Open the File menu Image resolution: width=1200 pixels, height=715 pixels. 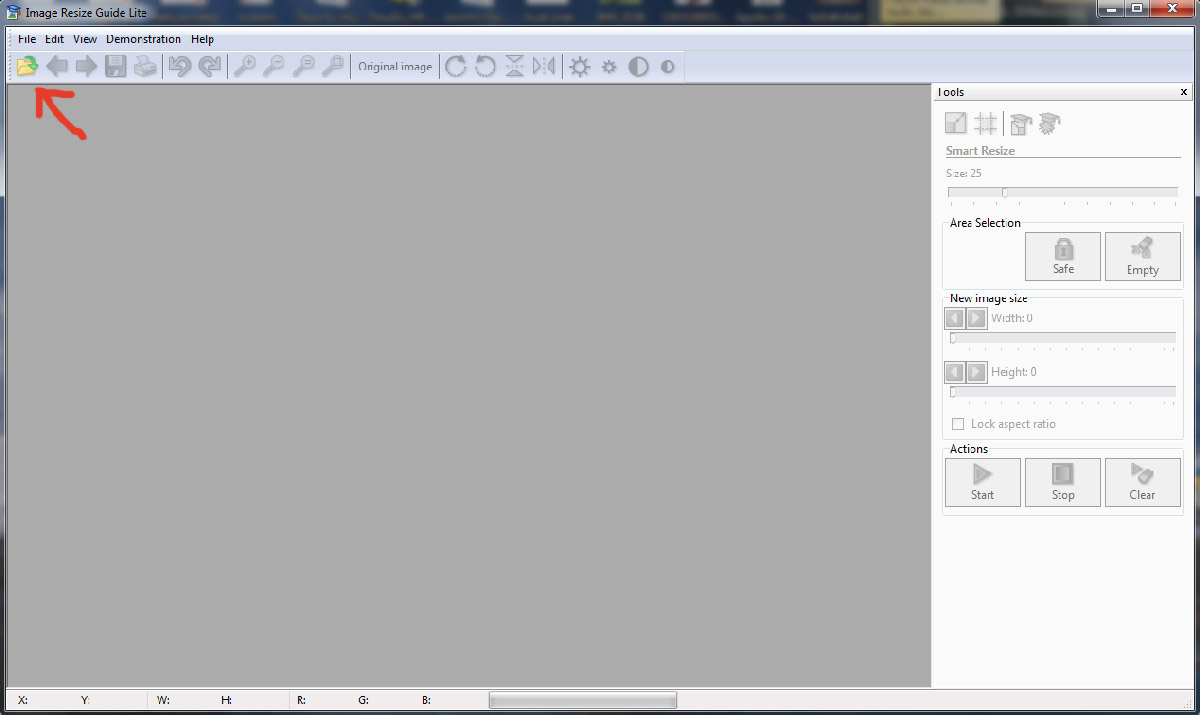(27, 39)
